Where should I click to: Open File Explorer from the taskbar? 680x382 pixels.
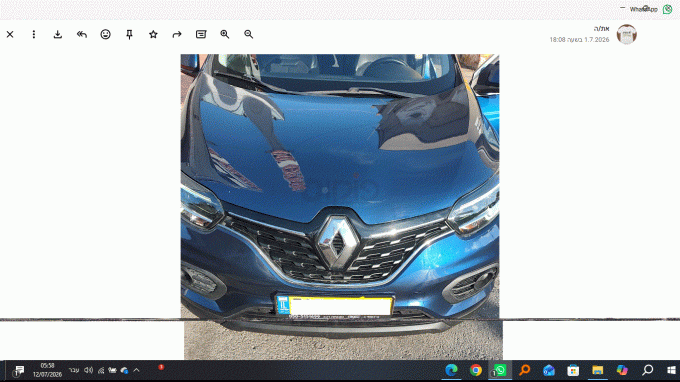click(x=598, y=370)
